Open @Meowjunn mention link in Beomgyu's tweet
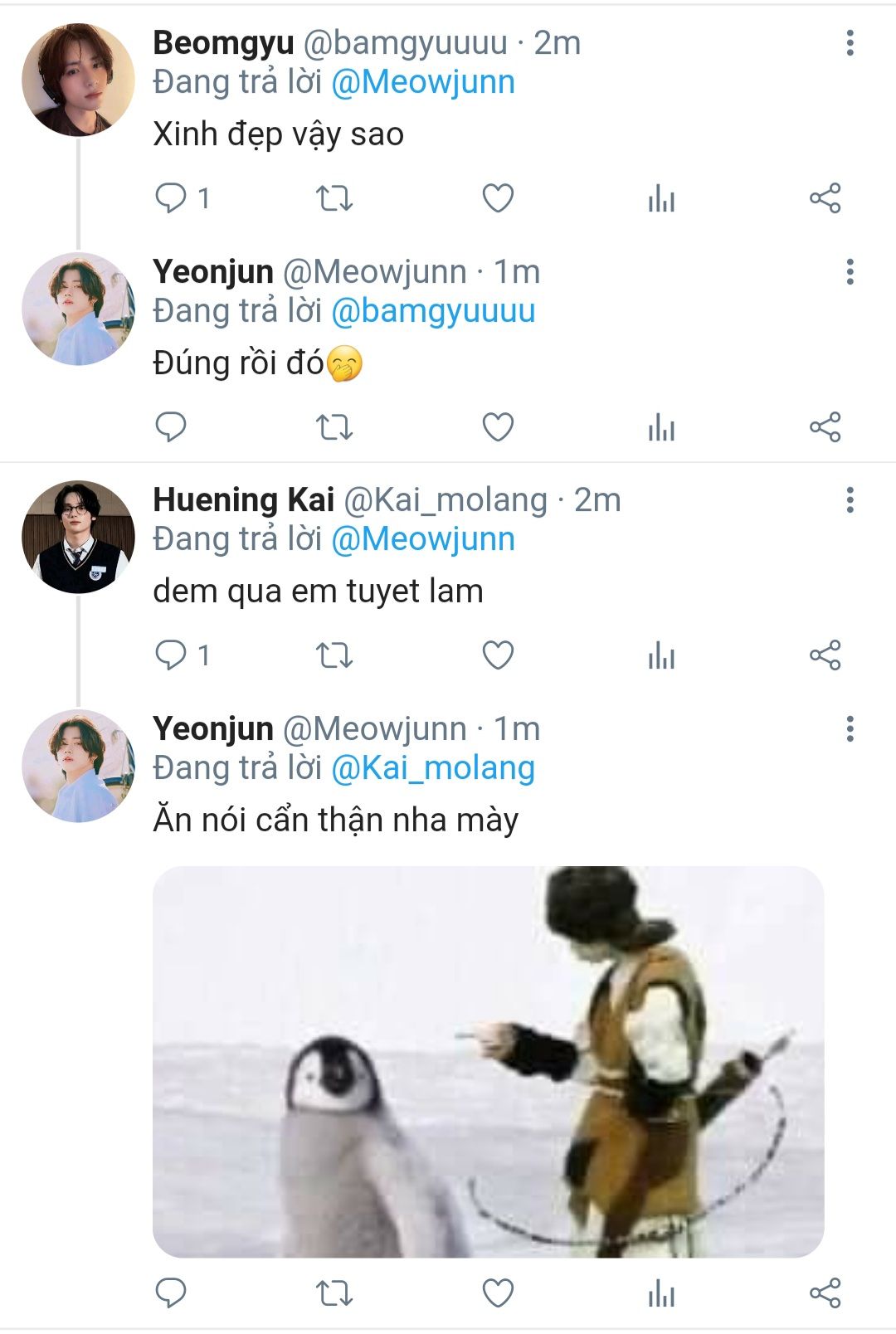The height and width of the screenshot is (1334, 896). tap(423, 82)
